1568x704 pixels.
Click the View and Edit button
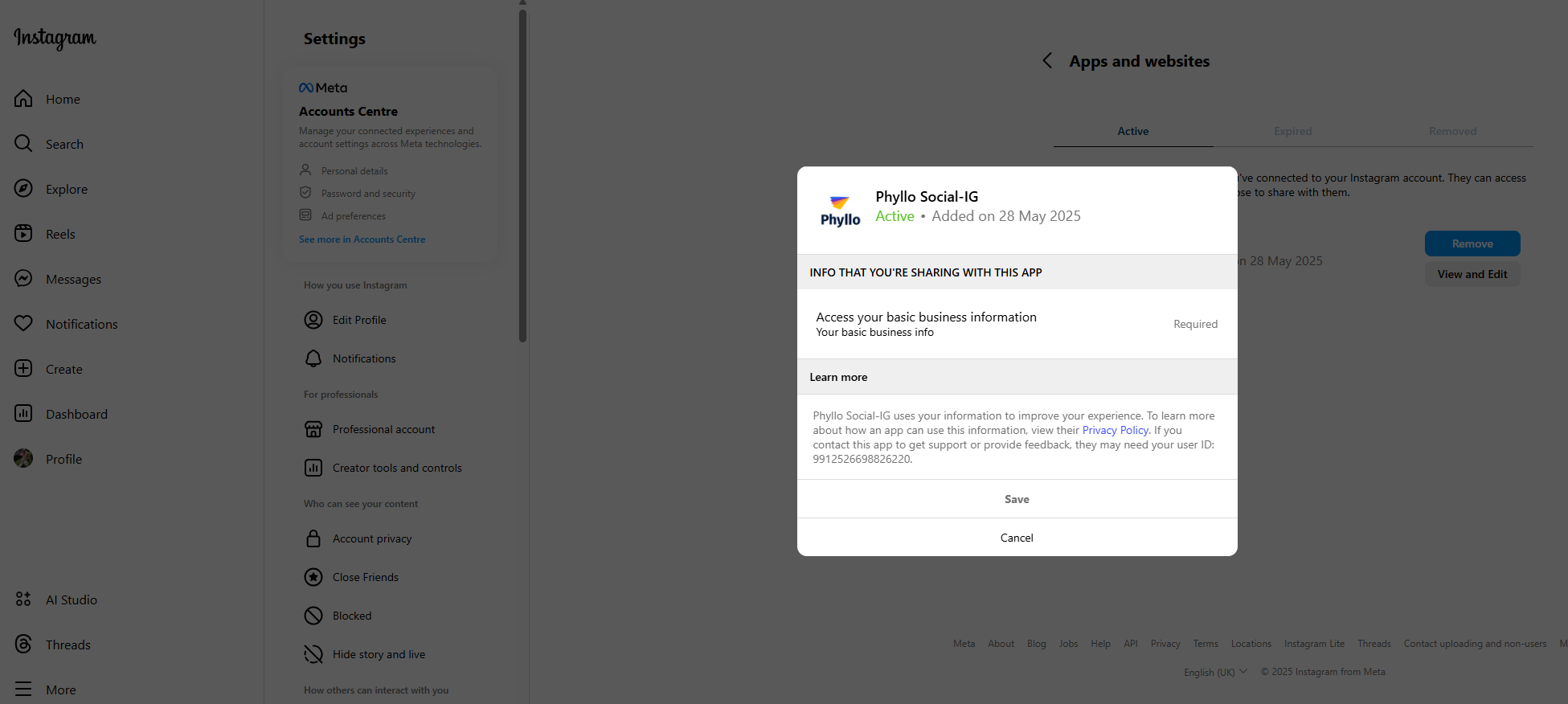tap(1472, 274)
